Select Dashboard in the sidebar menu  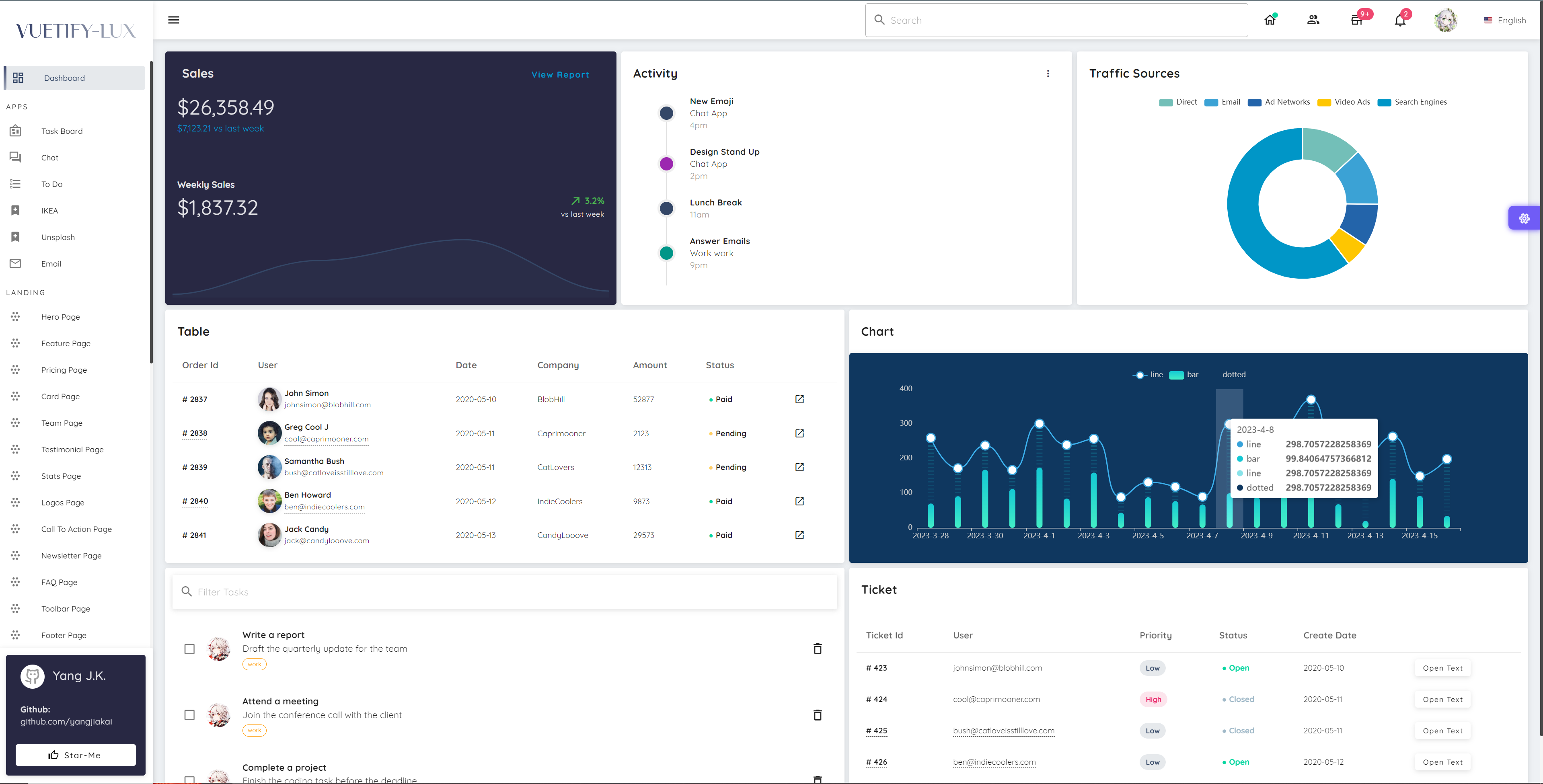click(64, 78)
